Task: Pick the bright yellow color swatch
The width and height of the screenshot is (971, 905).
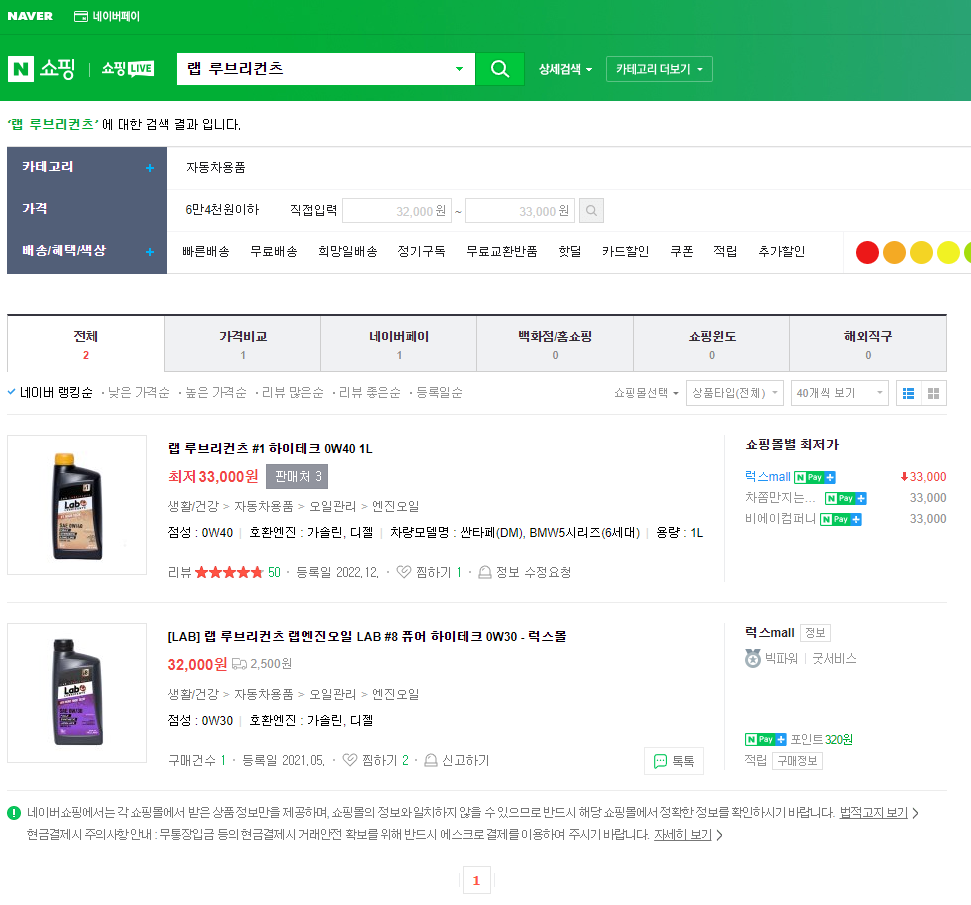Action: pyautogui.click(x=948, y=252)
